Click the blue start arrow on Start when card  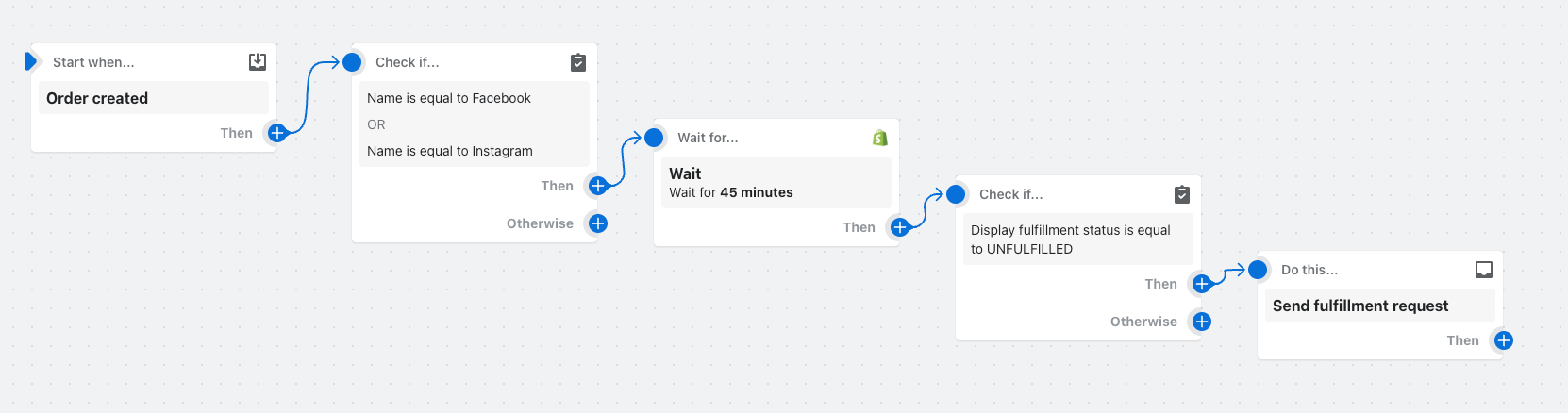point(30,61)
